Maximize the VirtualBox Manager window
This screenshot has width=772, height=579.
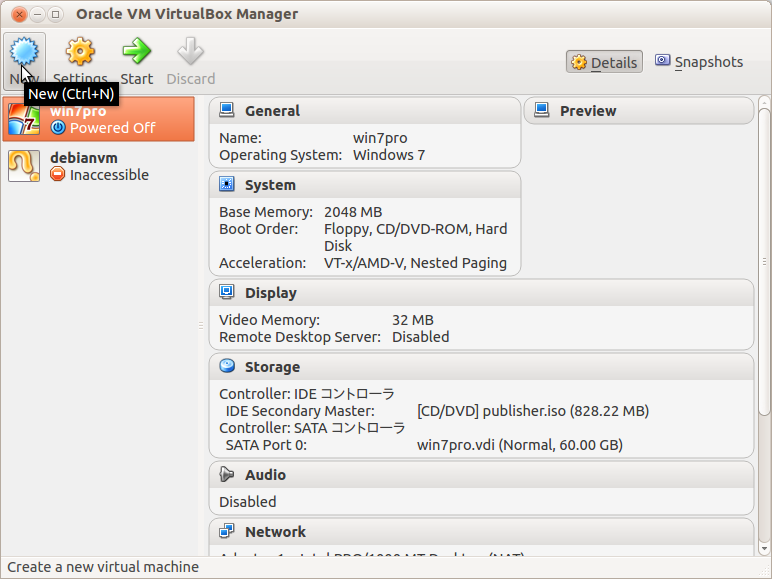coord(56,14)
